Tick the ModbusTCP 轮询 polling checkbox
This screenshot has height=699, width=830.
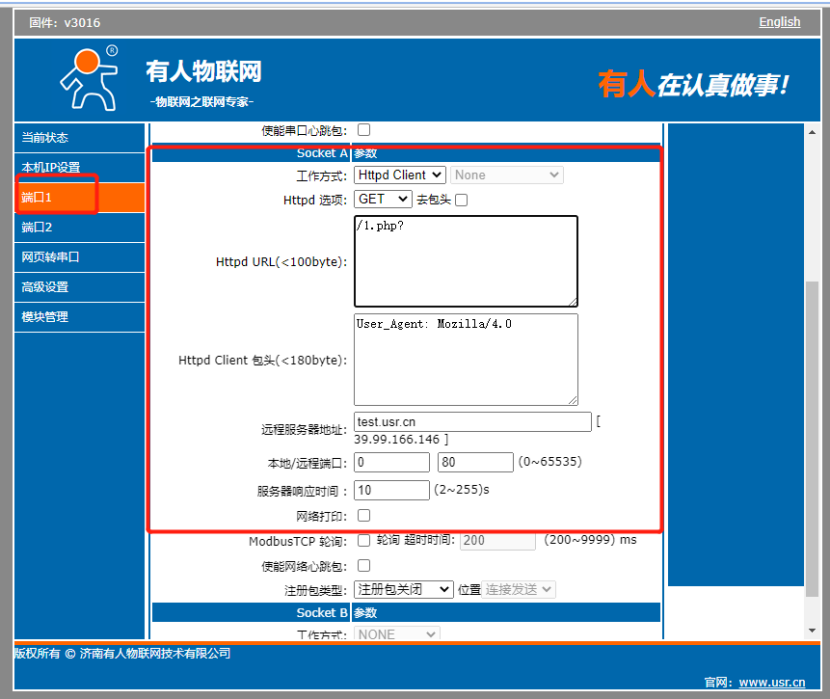point(364,541)
